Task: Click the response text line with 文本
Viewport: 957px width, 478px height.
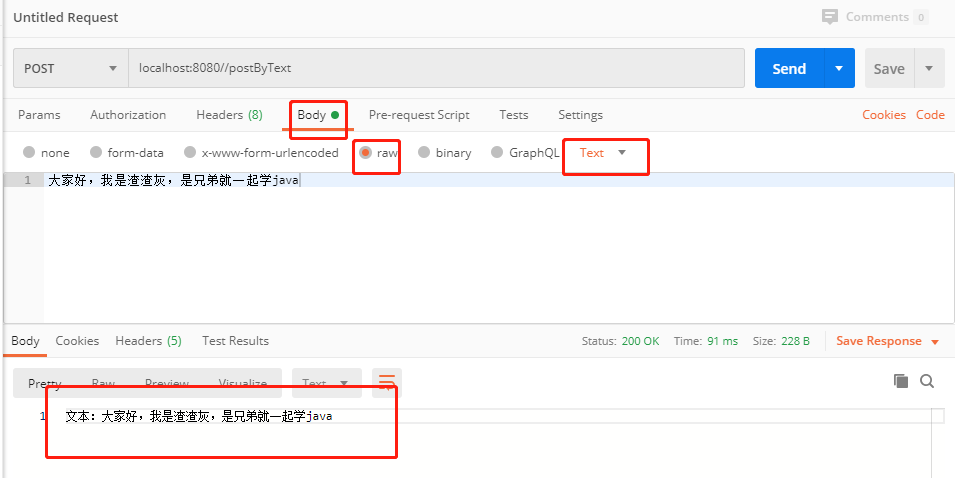Action: (199, 416)
